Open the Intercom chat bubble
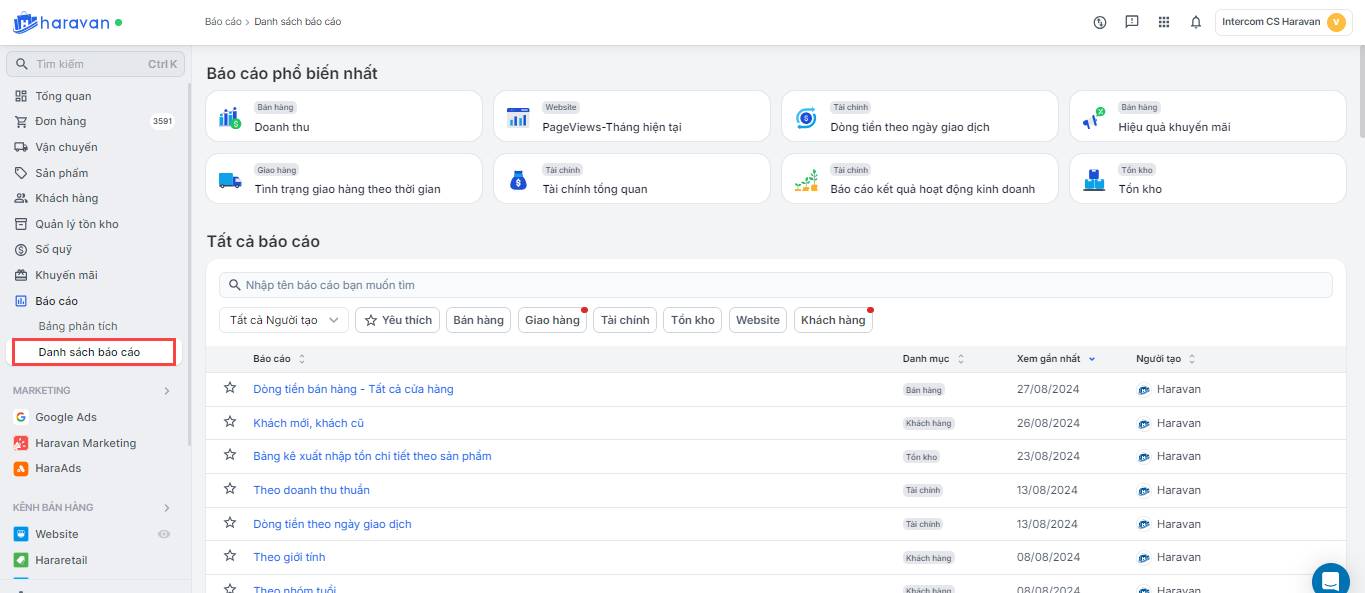 [1330, 579]
